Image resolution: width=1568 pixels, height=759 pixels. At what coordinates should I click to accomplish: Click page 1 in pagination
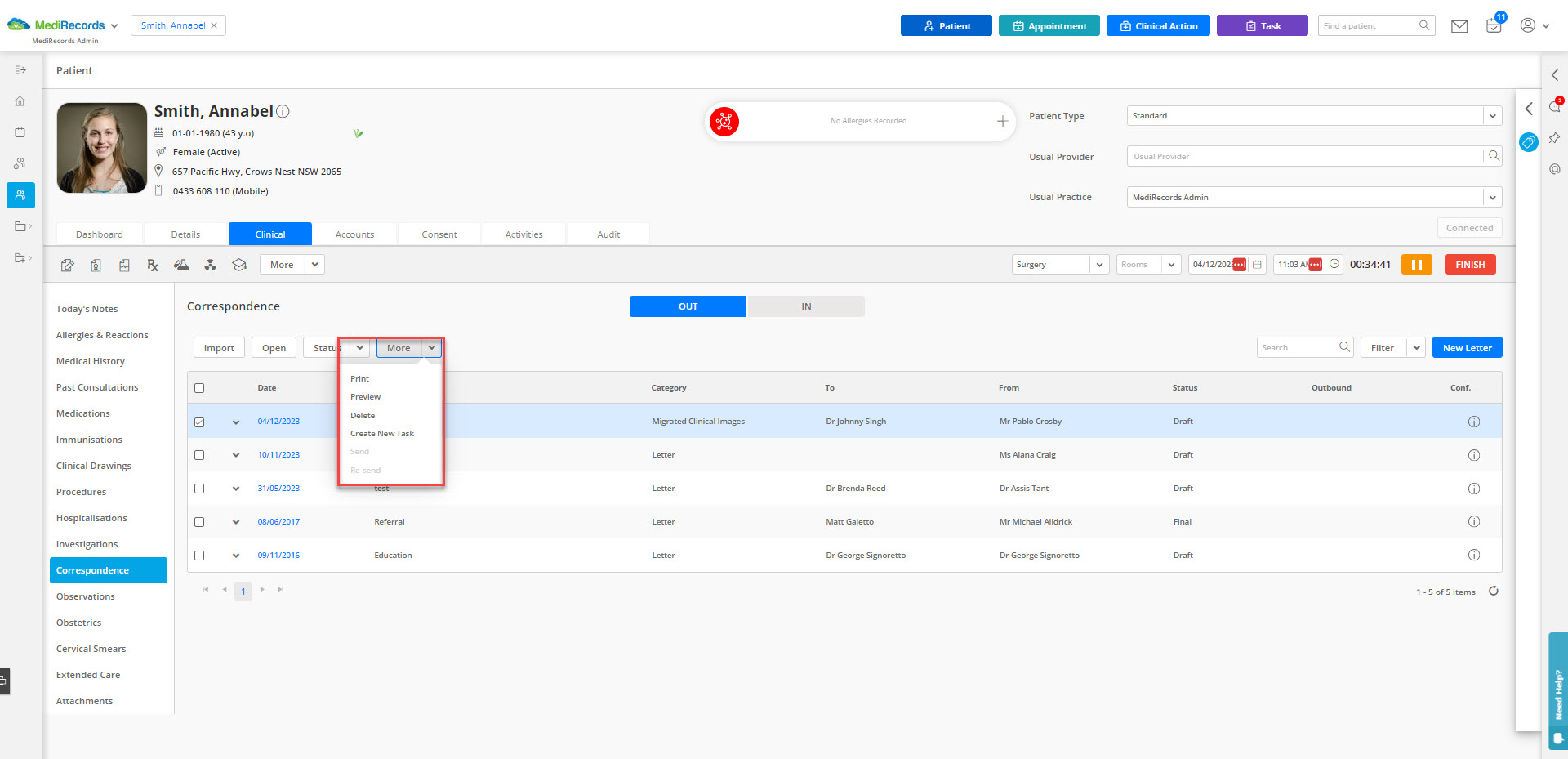243,591
